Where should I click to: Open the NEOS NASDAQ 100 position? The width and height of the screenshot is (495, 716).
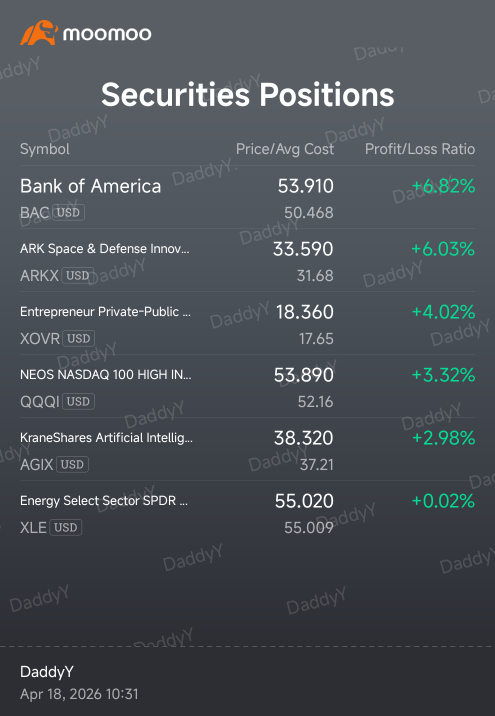[x=248, y=386]
